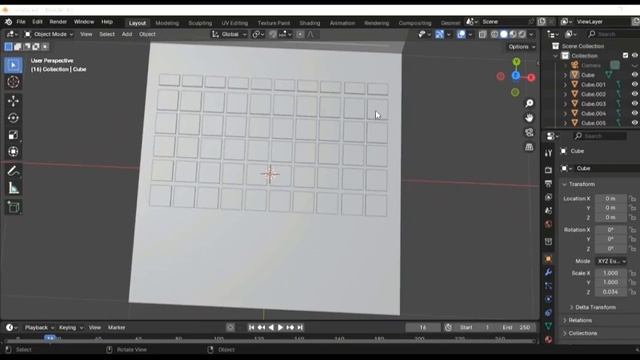Viewport: 640px width, 360px height.
Task: Open the Object Mode dropdown
Action: [49, 34]
